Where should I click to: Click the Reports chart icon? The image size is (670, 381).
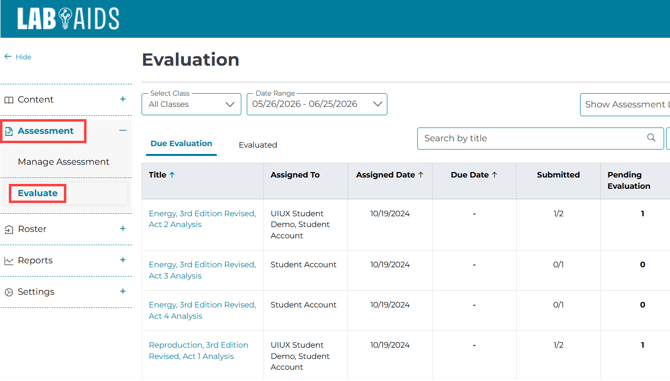coord(9,261)
